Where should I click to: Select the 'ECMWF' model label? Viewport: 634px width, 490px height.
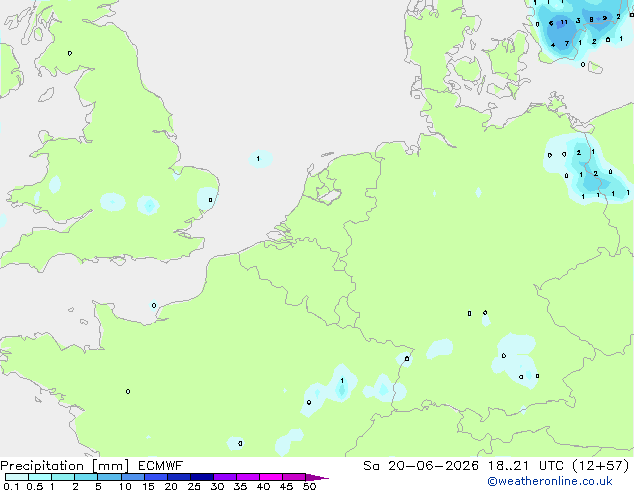(161, 466)
